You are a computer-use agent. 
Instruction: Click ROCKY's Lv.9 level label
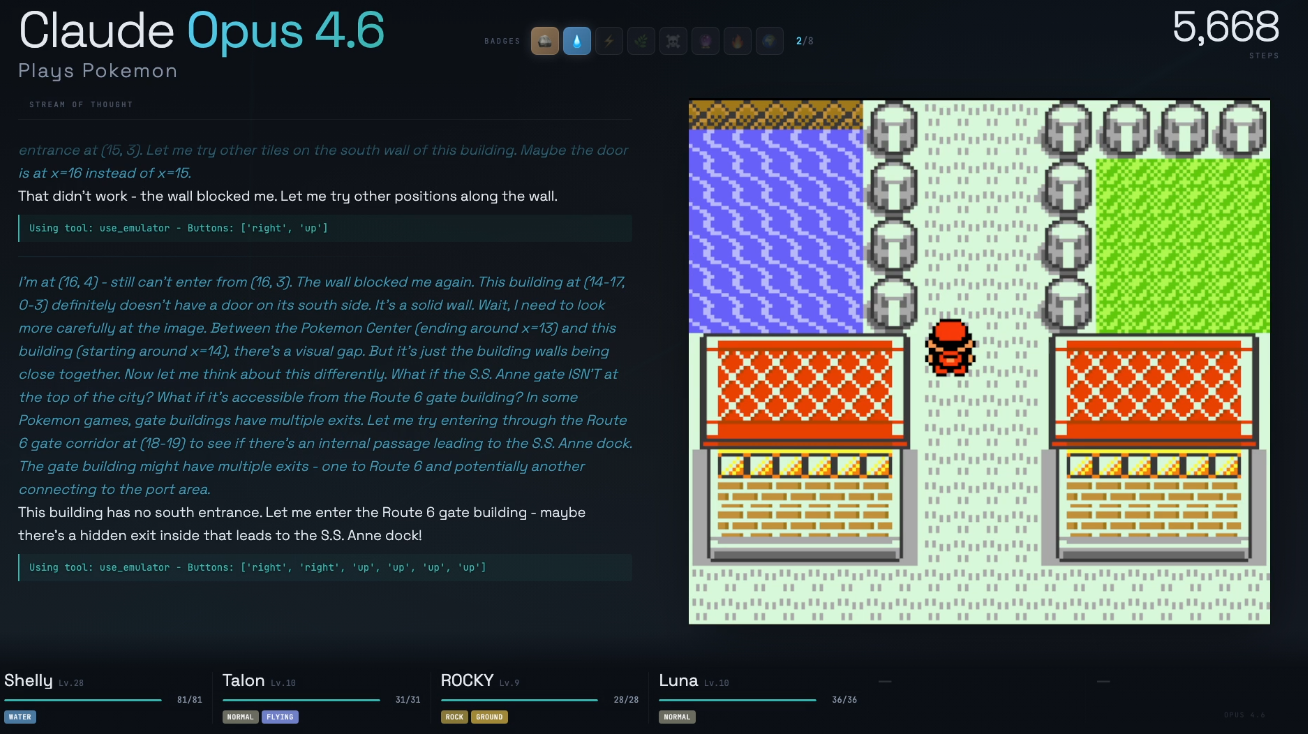pyautogui.click(x=509, y=683)
